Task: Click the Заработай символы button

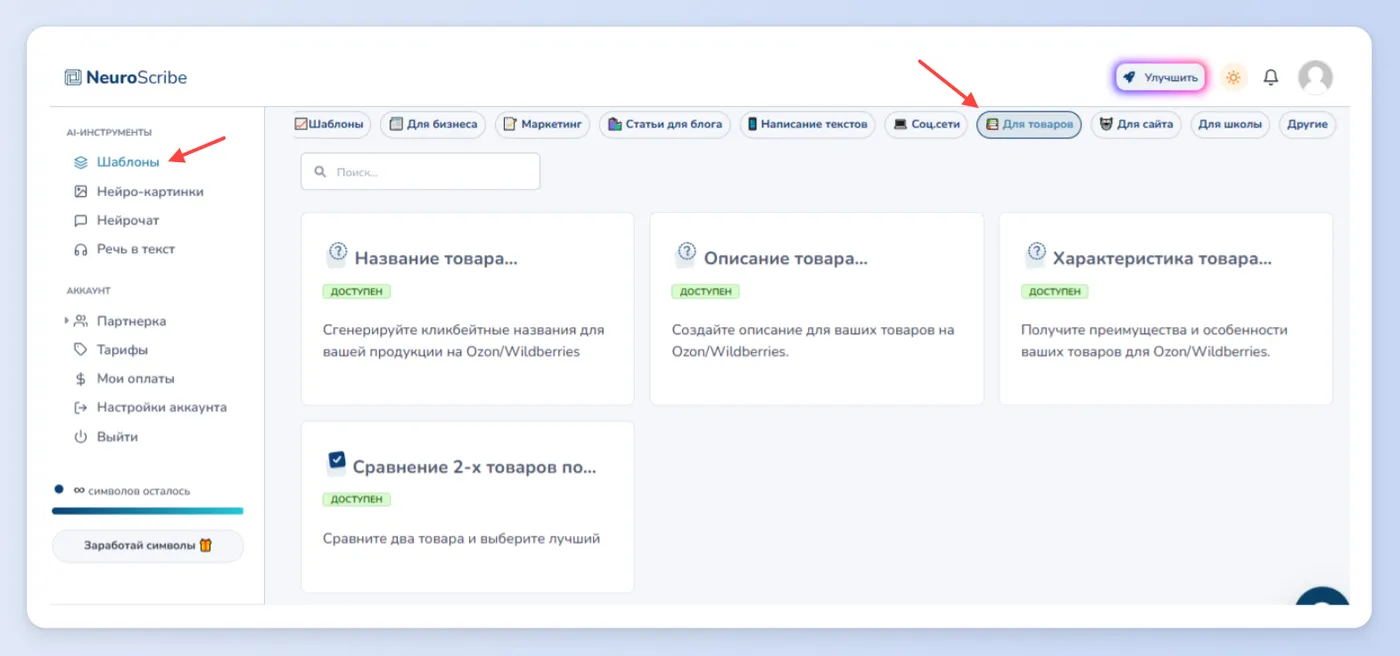Action: coord(148,546)
